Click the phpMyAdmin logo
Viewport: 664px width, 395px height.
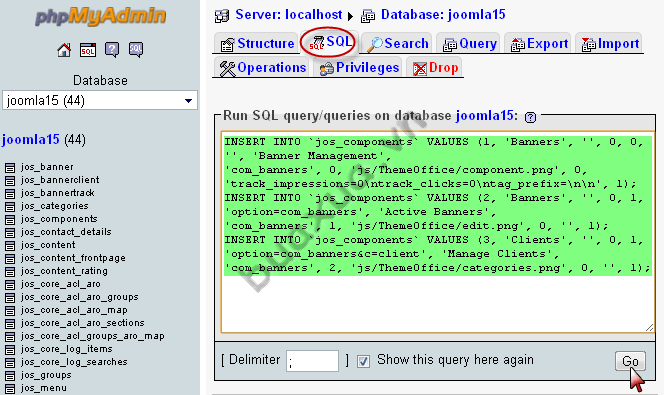[x=100, y=17]
